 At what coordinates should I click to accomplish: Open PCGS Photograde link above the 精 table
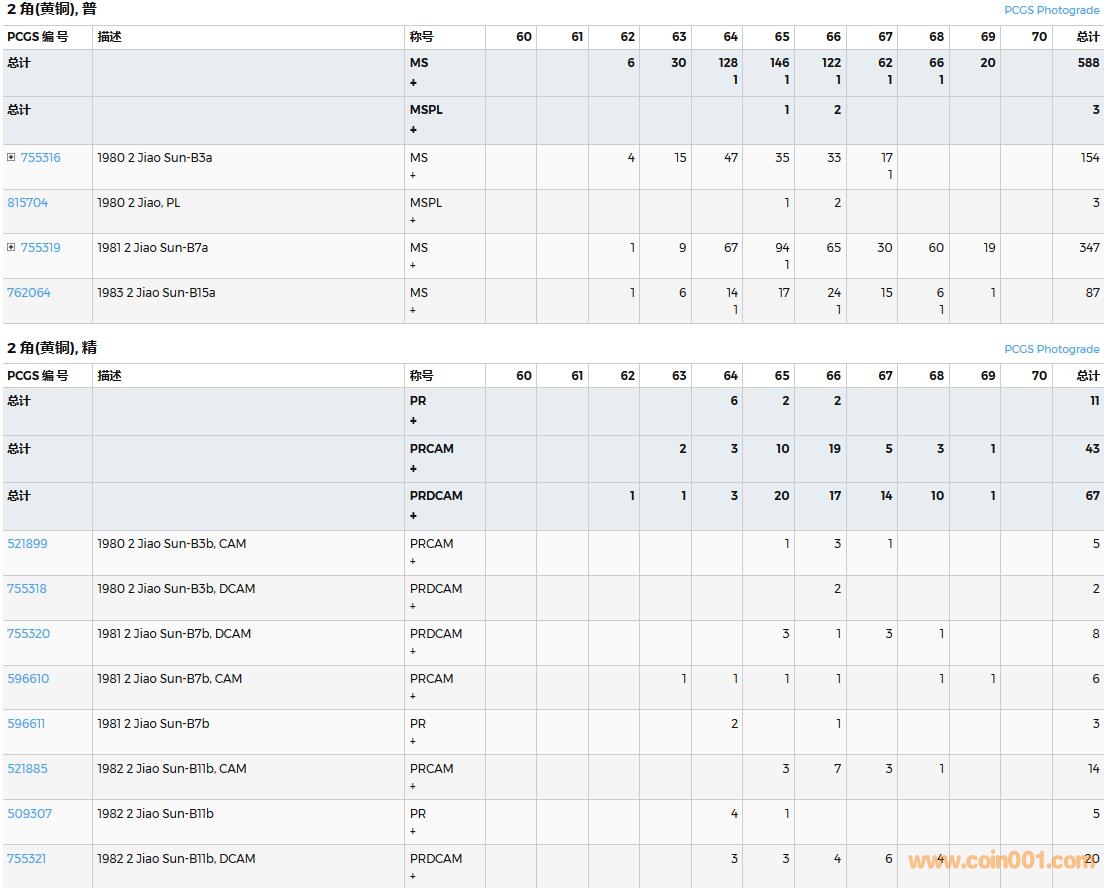click(x=1051, y=349)
